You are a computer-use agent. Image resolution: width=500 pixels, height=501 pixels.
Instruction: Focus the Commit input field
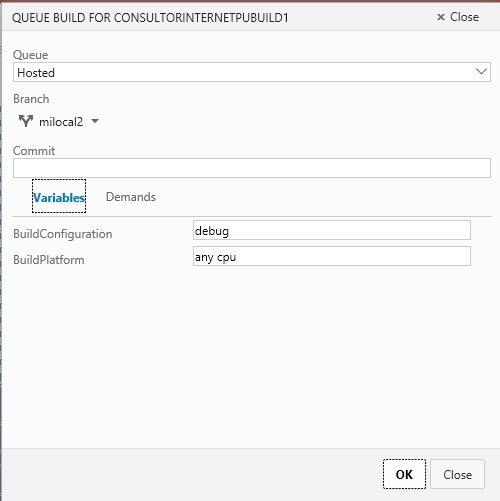tap(252, 168)
